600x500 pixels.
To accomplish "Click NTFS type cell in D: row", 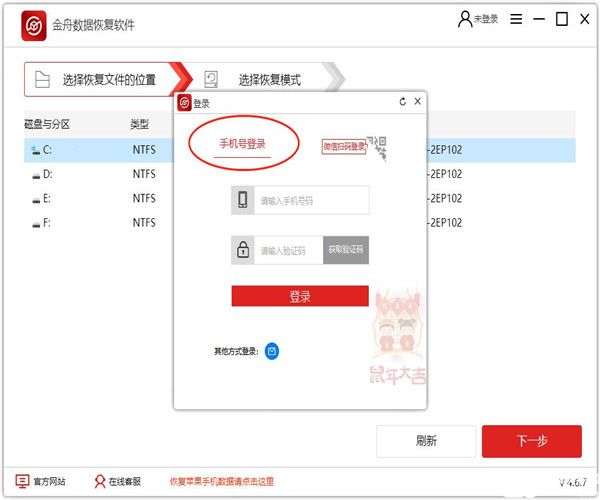I will point(144,174).
